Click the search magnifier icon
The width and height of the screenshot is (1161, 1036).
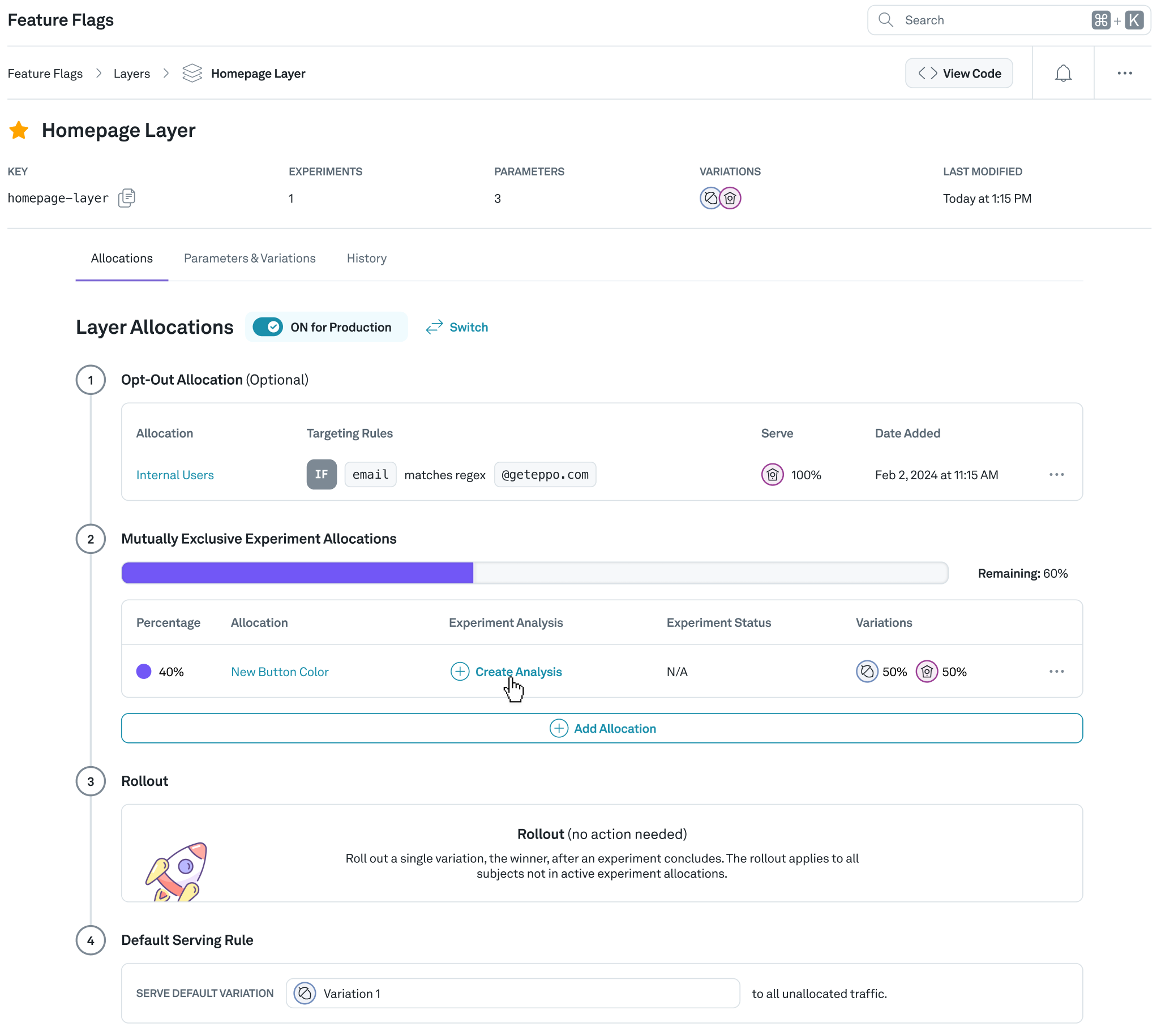tap(885, 20)
